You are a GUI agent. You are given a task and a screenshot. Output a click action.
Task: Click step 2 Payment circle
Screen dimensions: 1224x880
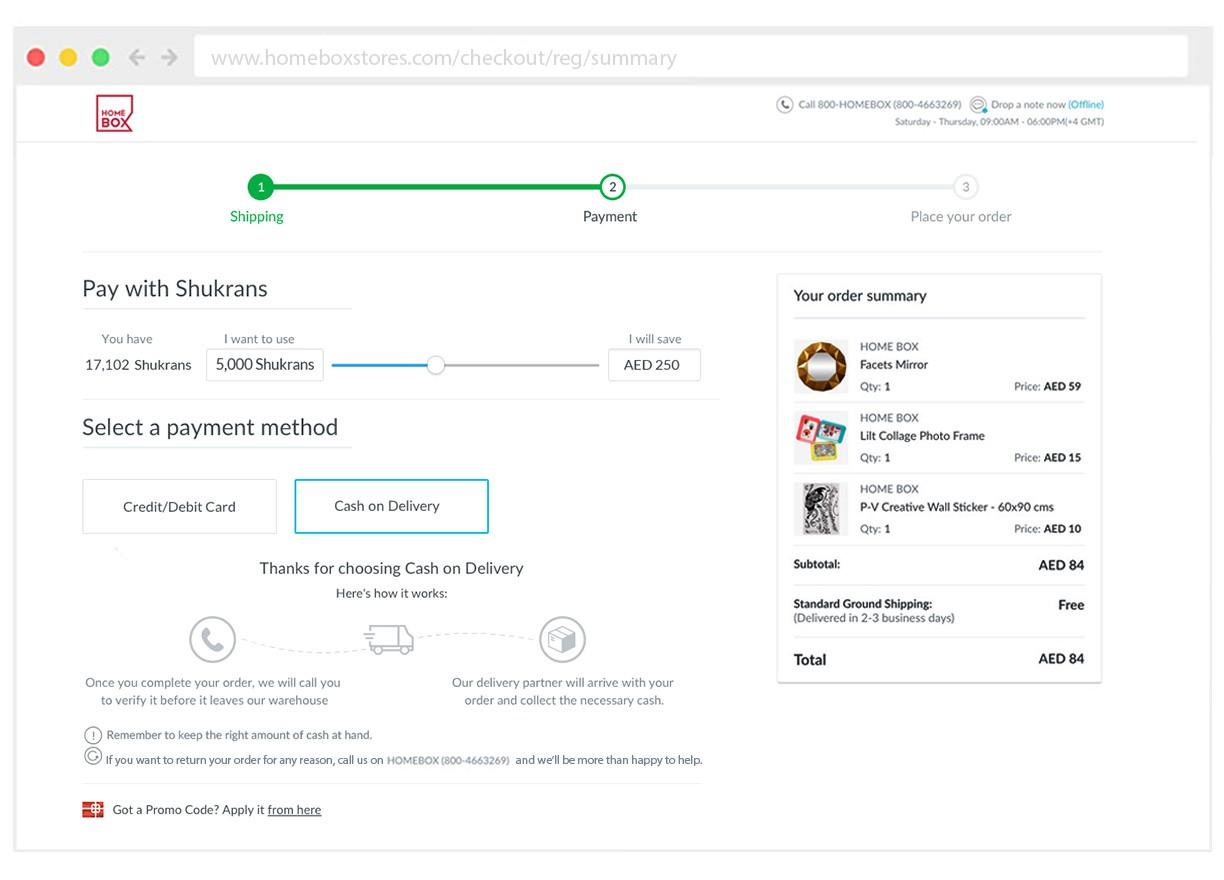pyautogui.click(x=612, y=187)
